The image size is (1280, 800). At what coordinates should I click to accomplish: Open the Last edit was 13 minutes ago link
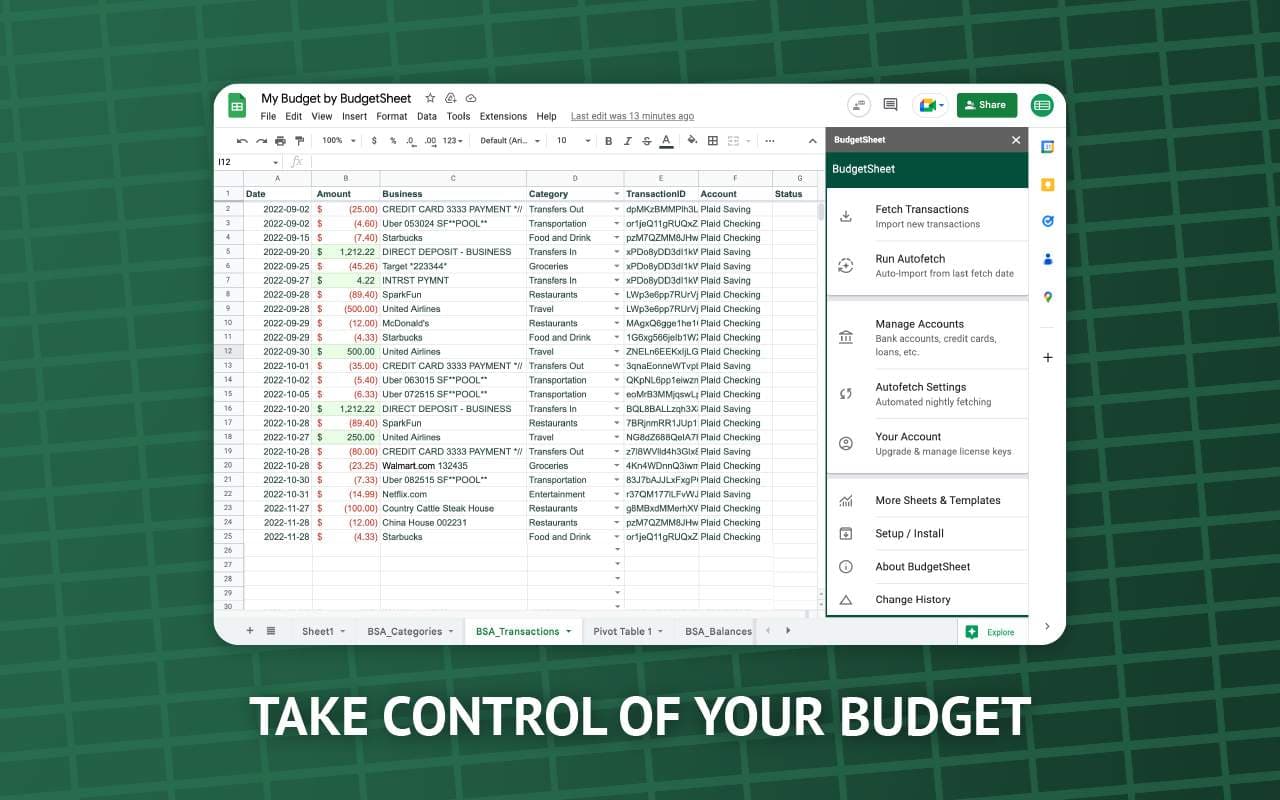click(x=632, y=116)
